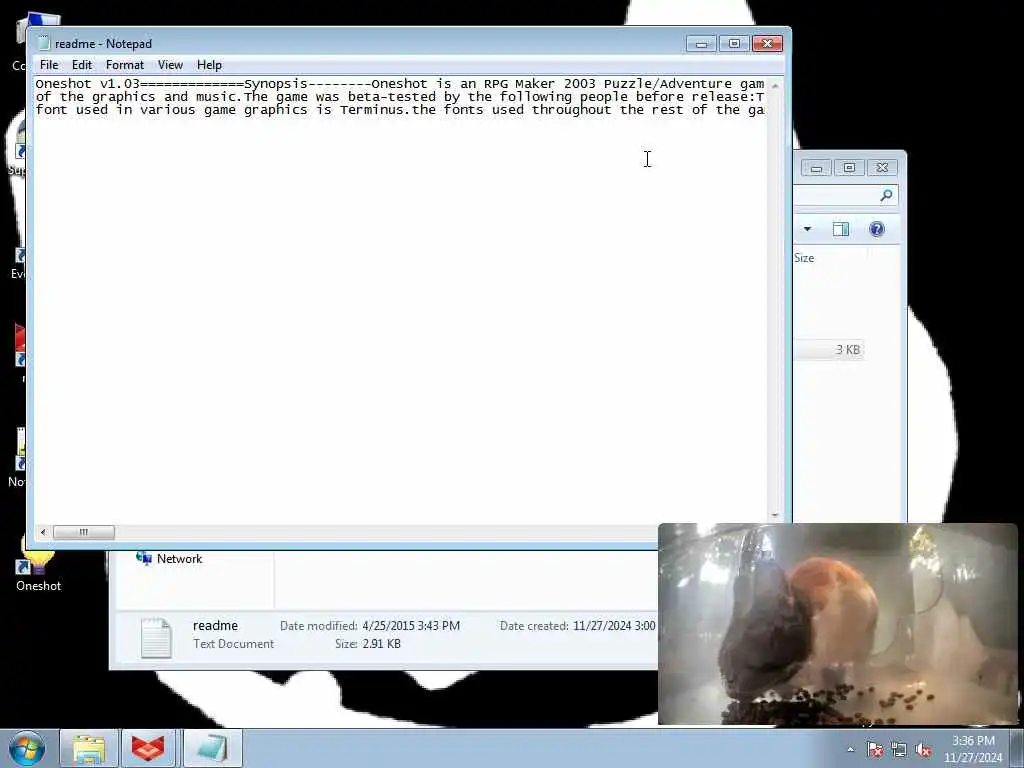
Task: Maximize the readme Notepad window
Action: coord(734,44)
